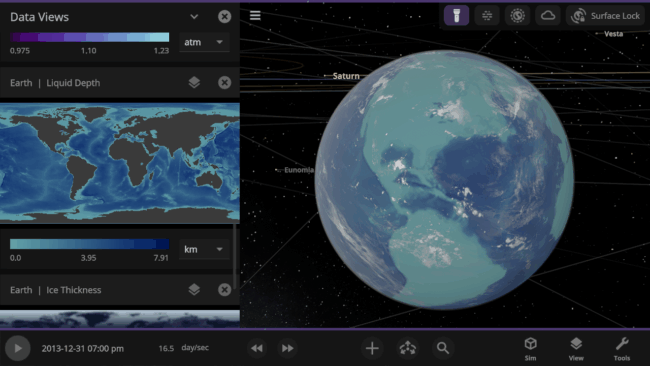
Task: Click the Liquid Depth layers icon
Action: [x=194, y=82]
